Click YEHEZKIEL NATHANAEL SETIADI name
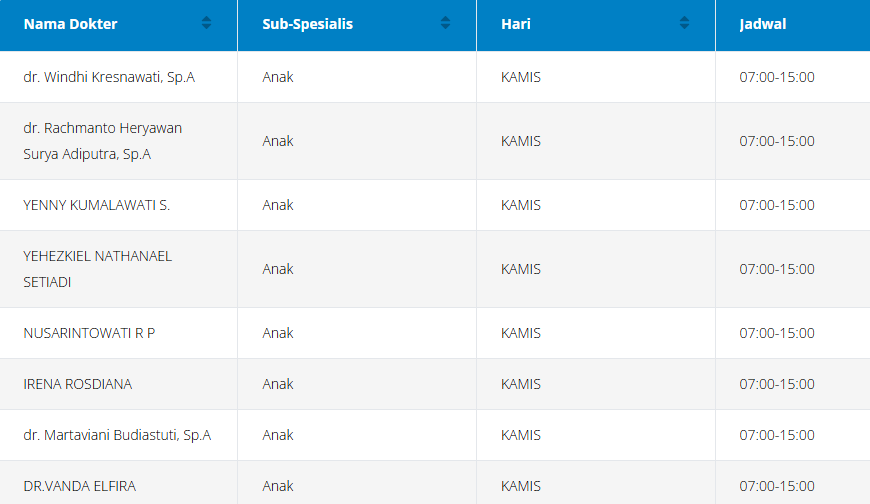This screenshot has height=504, width=870. 97,269
